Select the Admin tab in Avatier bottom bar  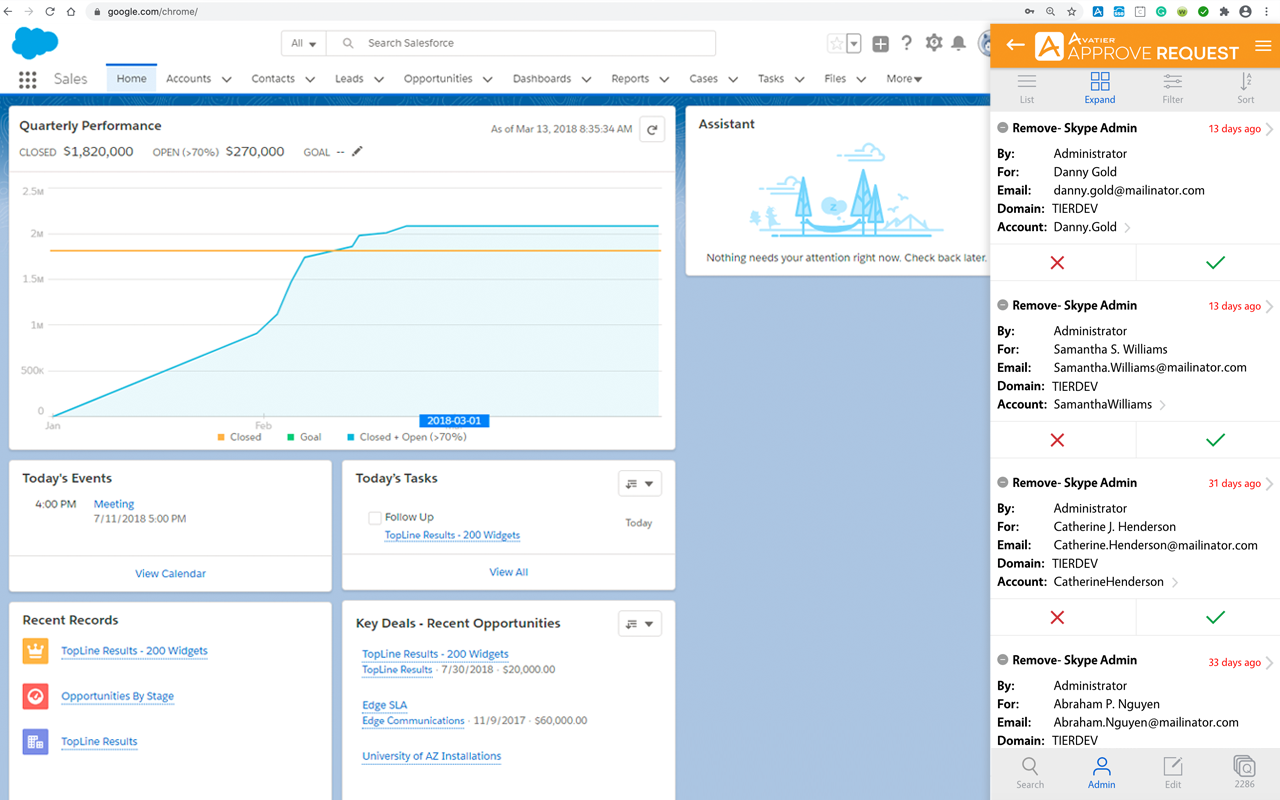coord(1101,773)
